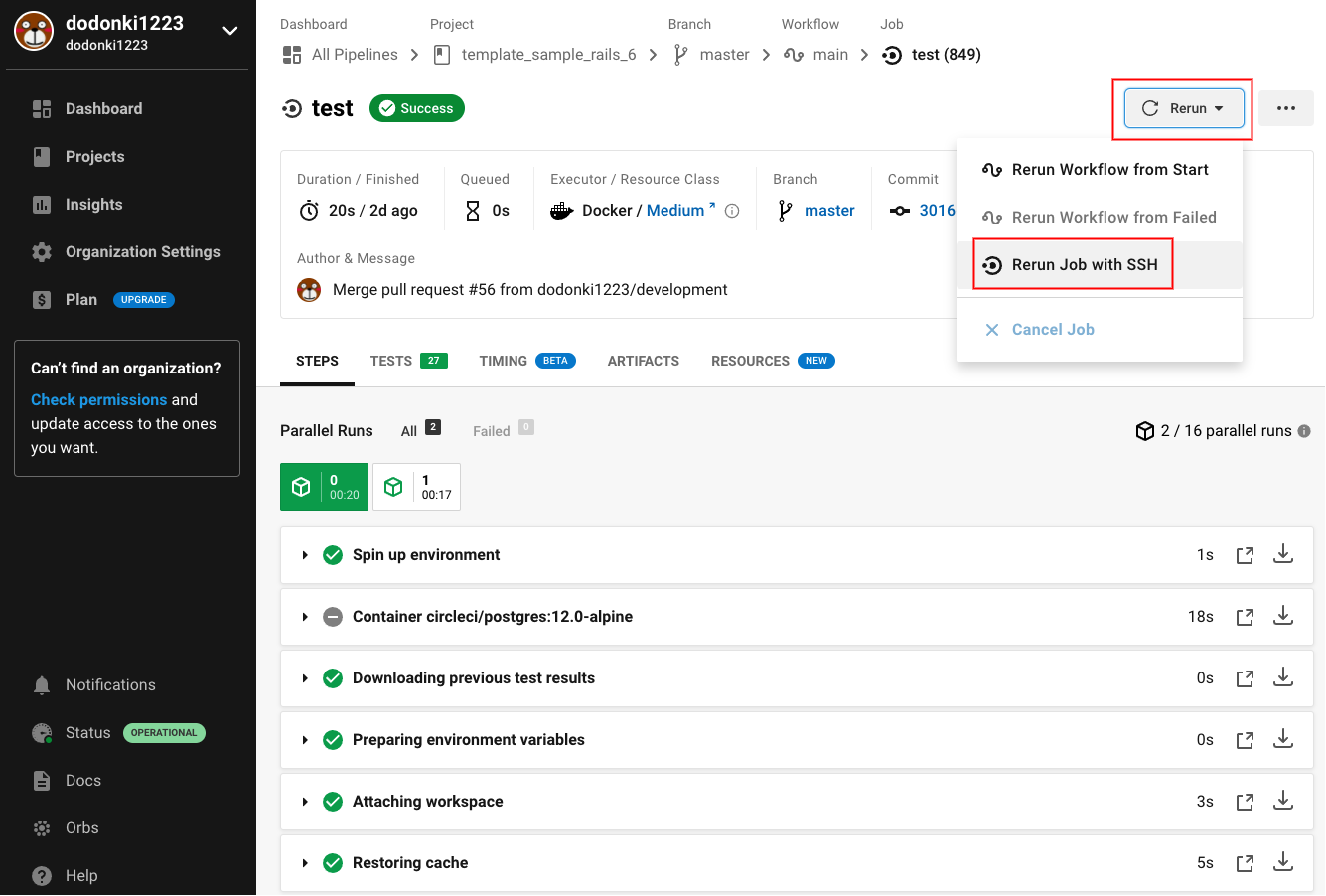Open Restoring cache output in new tab

(1245, 863)
